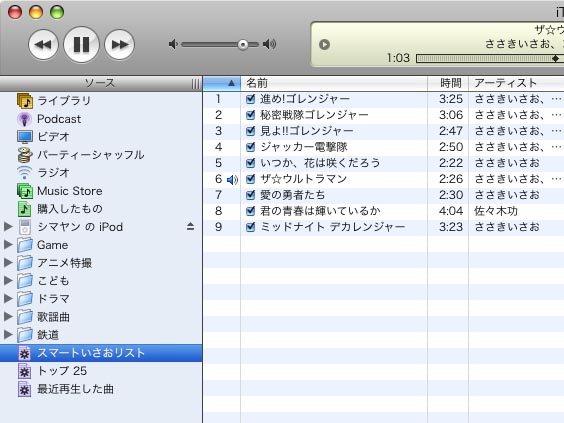Sort by アーティスト column header
The height and width of the screenshot is (423, 564).
tap(517, 83)
